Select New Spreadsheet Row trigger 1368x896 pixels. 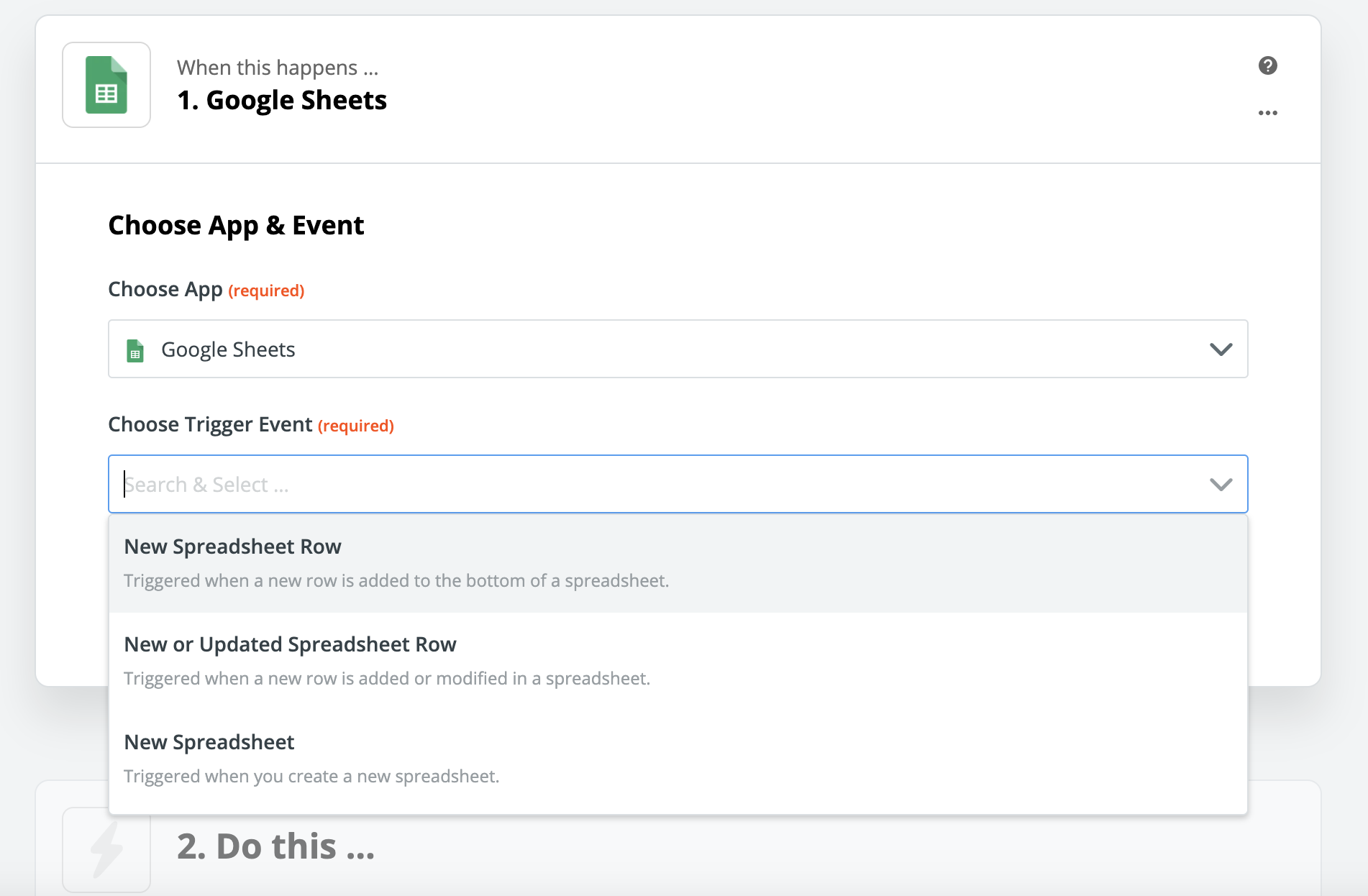[678, 563]
